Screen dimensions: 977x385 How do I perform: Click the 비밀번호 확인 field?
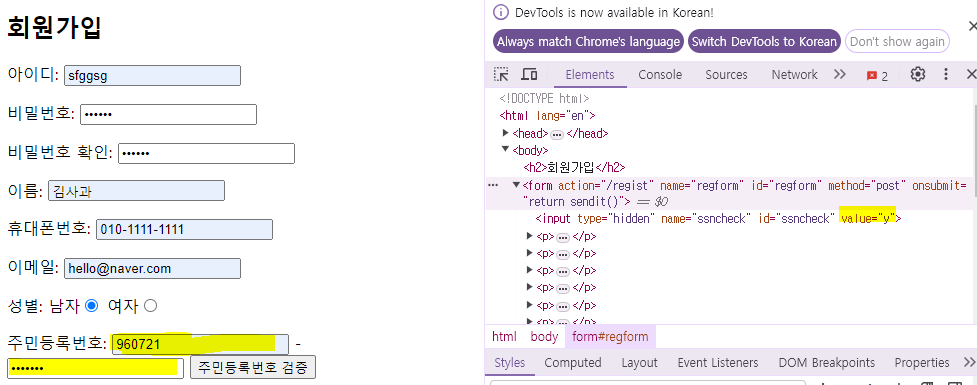click(206, 153)
